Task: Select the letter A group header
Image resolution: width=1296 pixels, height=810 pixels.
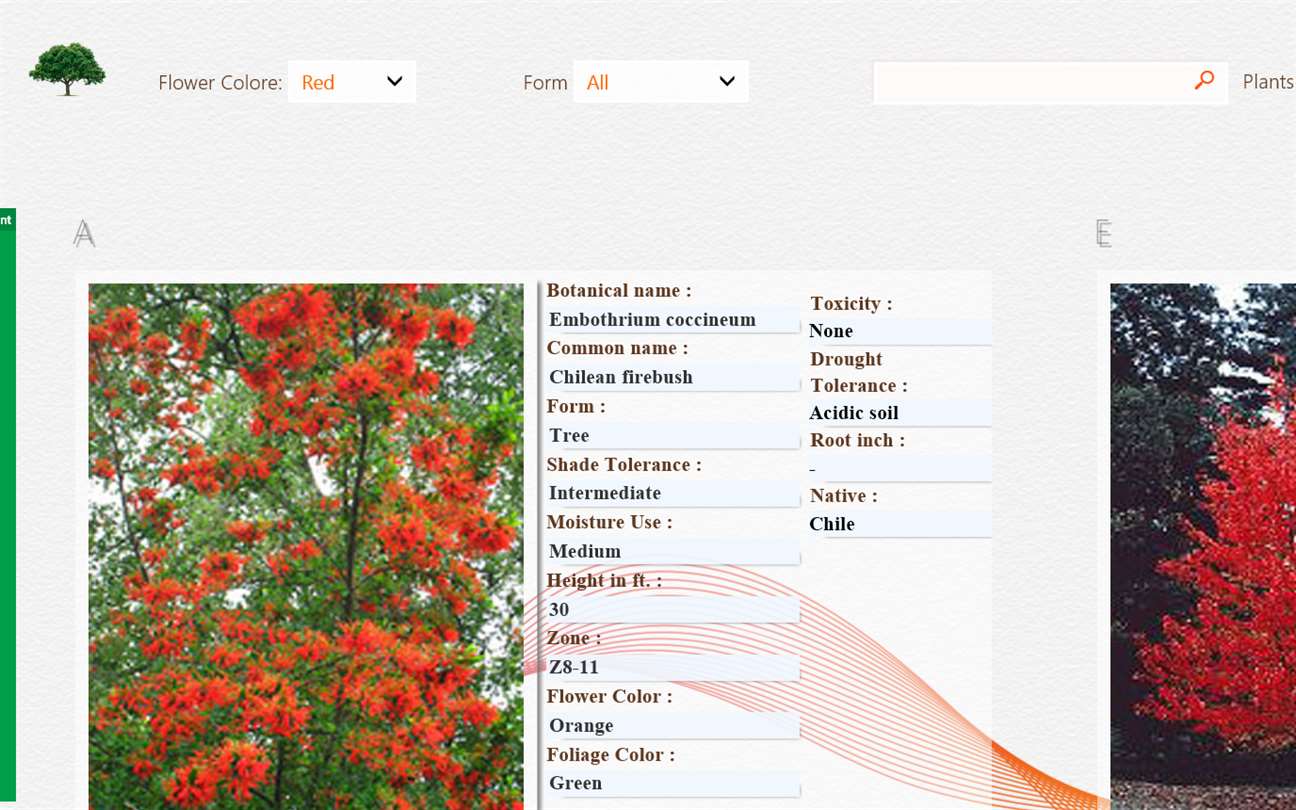Action: point(84,234)
